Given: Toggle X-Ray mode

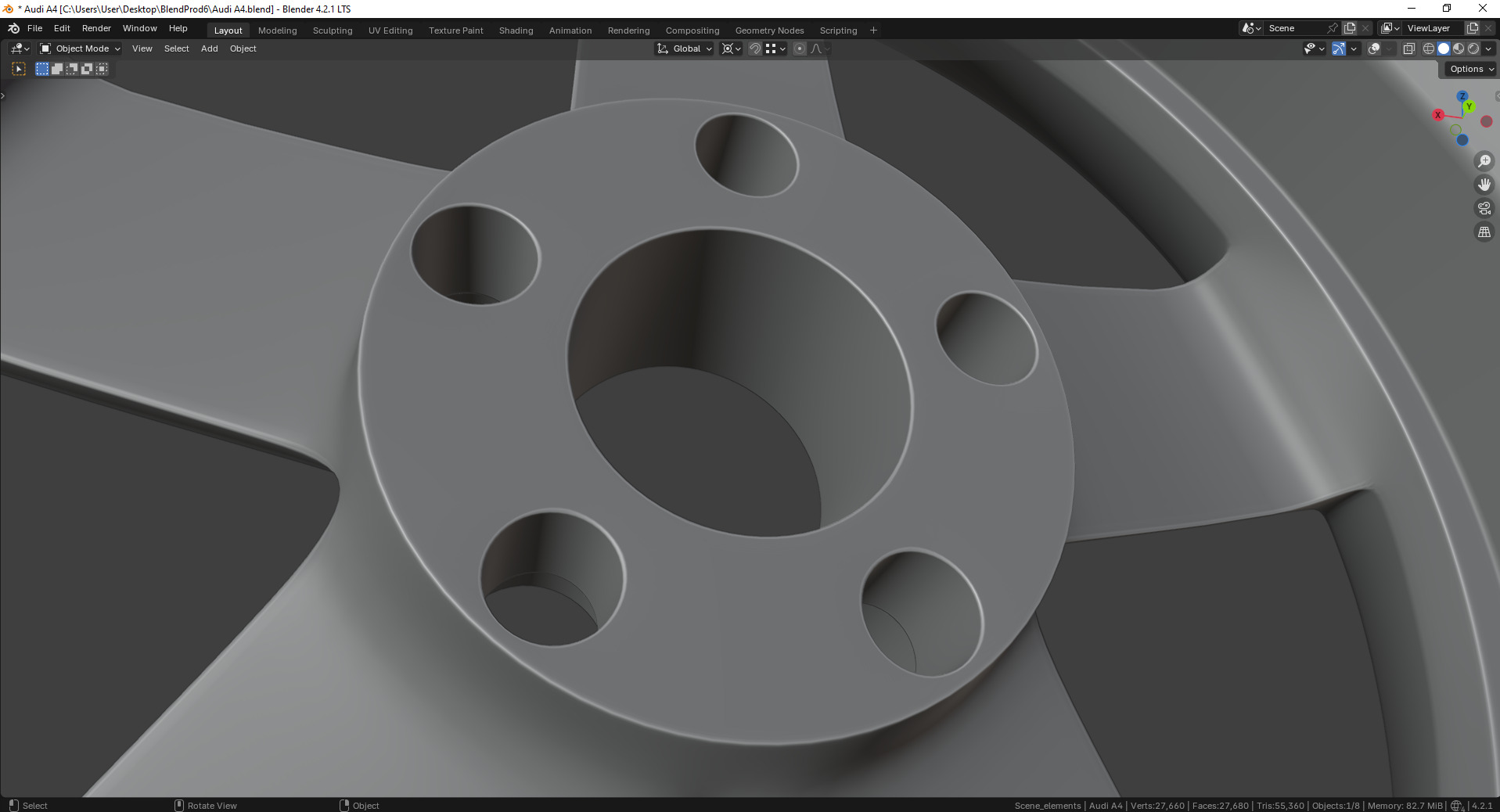Looking at the screenshot, I should (1408, 49).
